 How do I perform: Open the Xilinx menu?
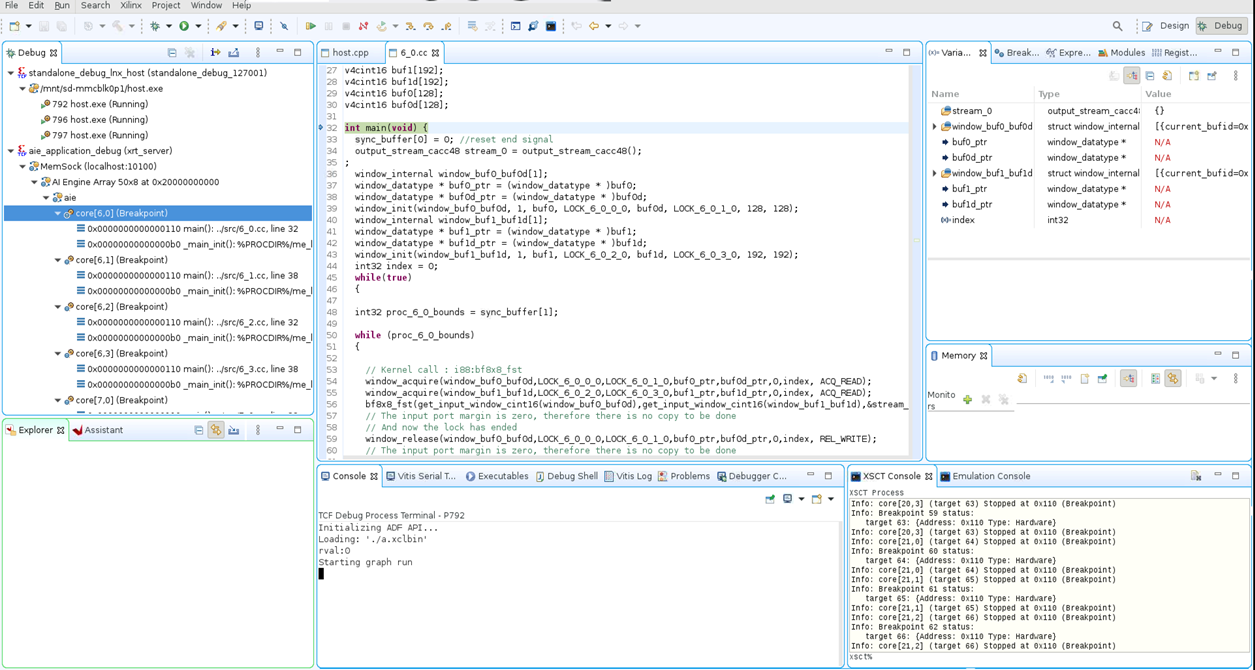130,6
